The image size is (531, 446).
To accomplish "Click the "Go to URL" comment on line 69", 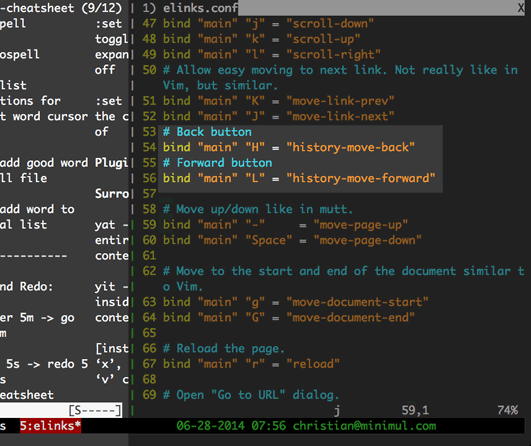I will pyautogui.click(x=248, y=395).
